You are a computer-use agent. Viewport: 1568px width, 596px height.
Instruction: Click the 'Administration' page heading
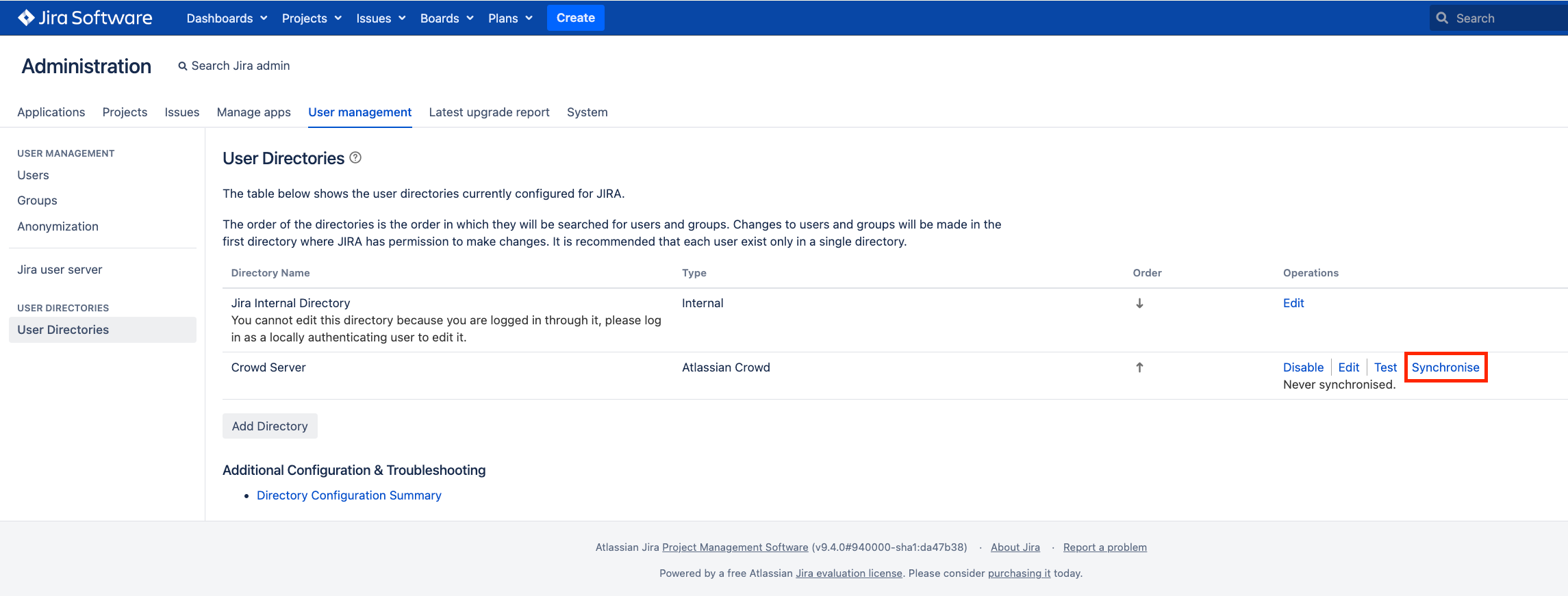(x=86, y=66)
